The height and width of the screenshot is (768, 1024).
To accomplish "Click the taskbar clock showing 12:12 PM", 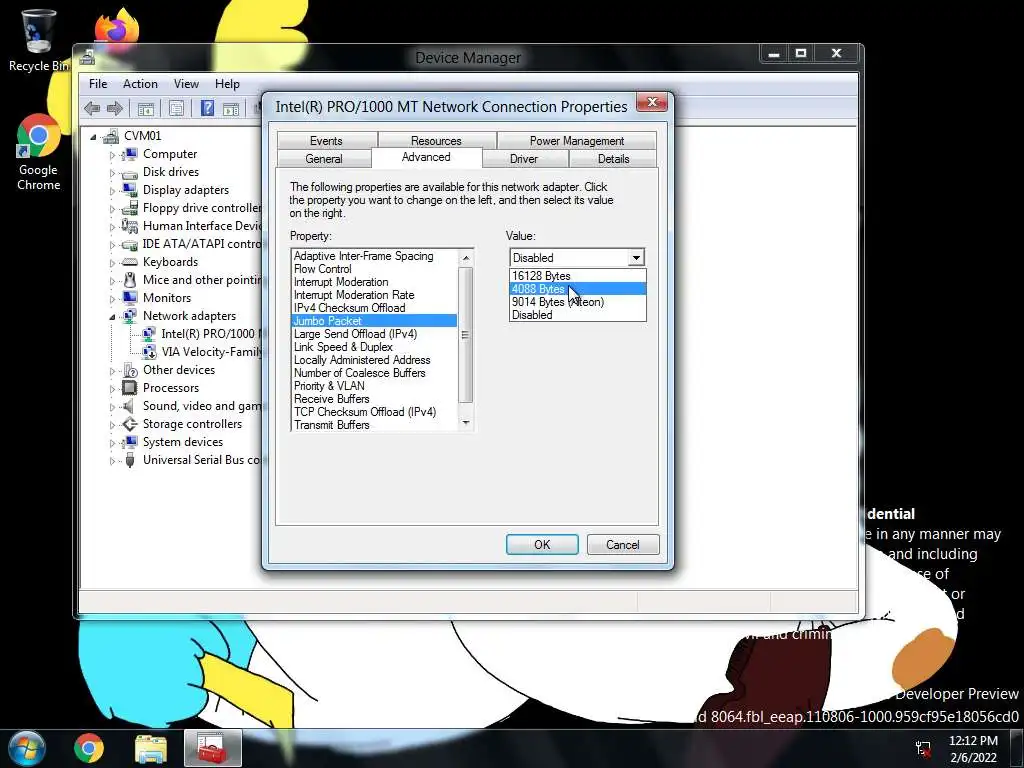I will click(x=973, y=749).
